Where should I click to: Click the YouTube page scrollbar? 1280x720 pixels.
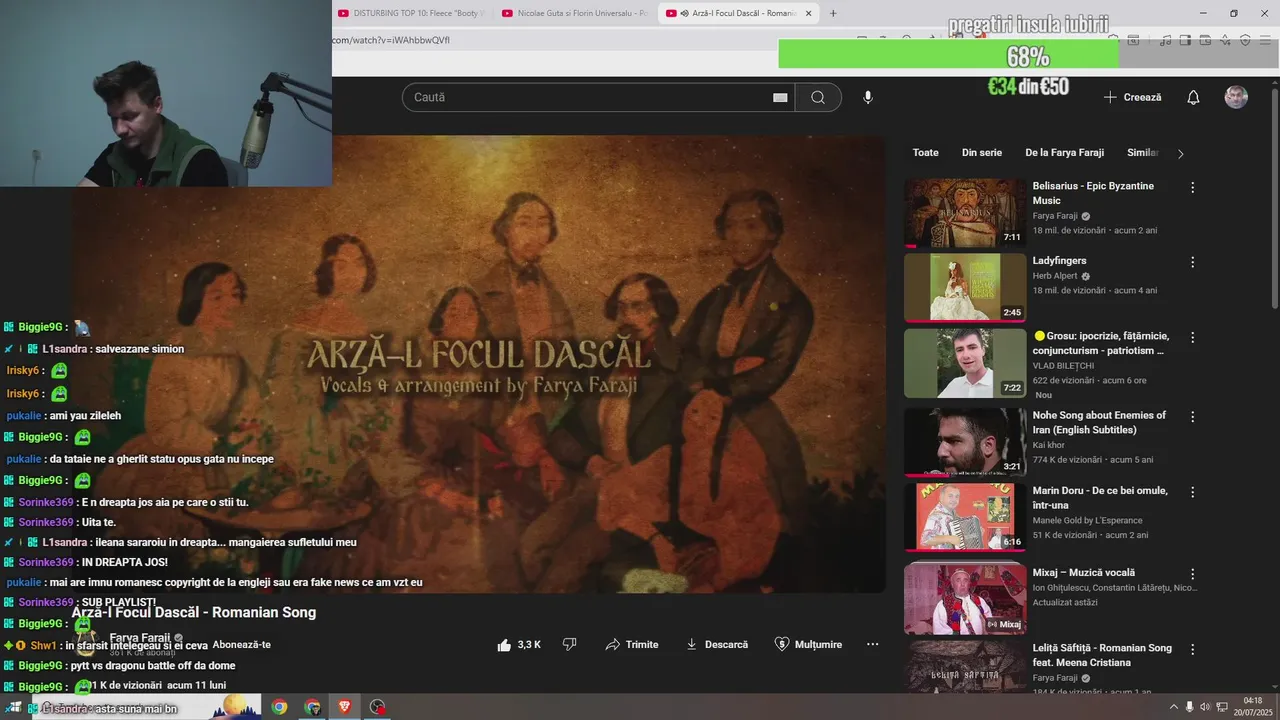click(1274, 200)
